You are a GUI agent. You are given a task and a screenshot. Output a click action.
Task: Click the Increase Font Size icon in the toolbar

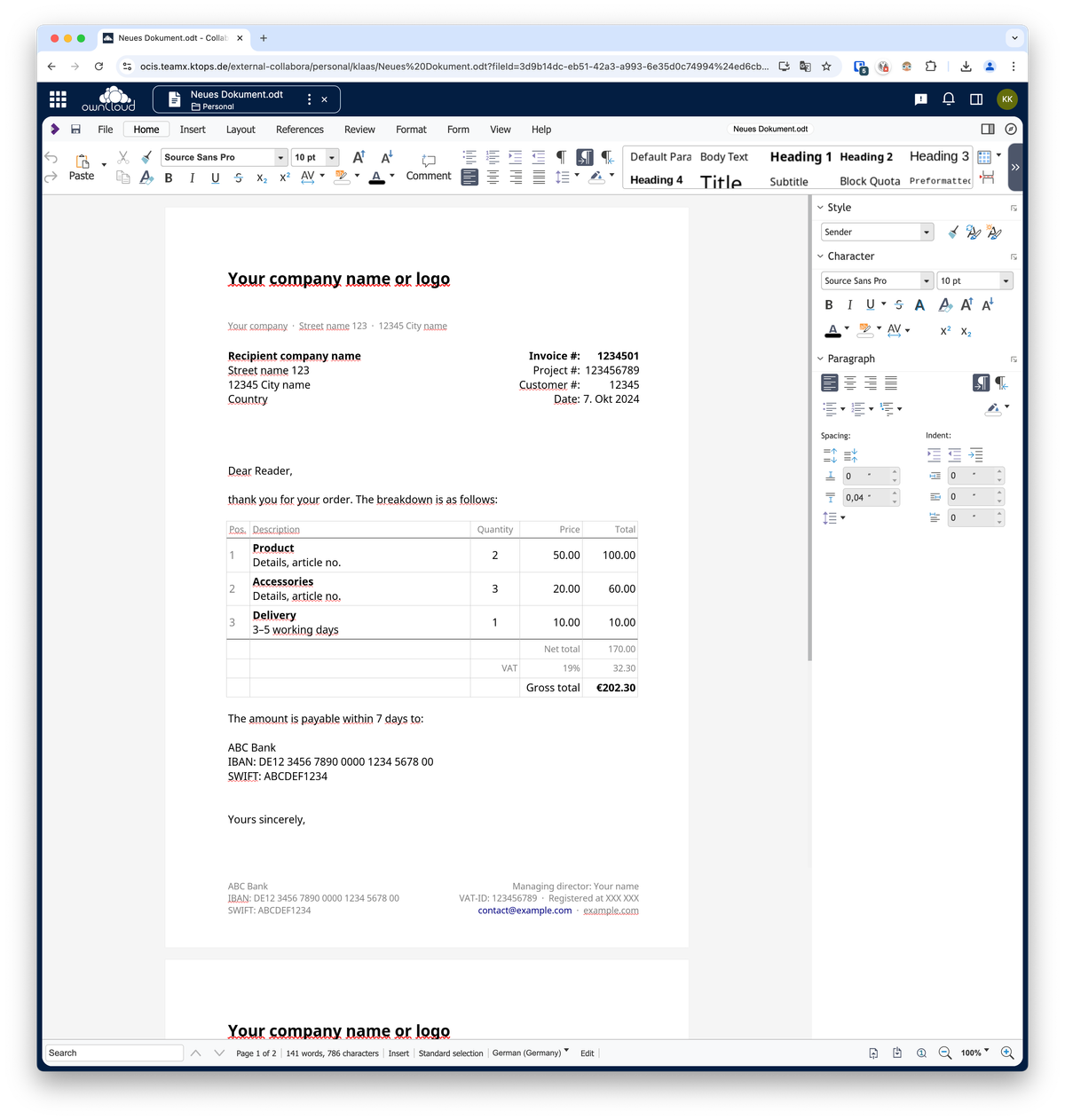click(x=359, y=157)
